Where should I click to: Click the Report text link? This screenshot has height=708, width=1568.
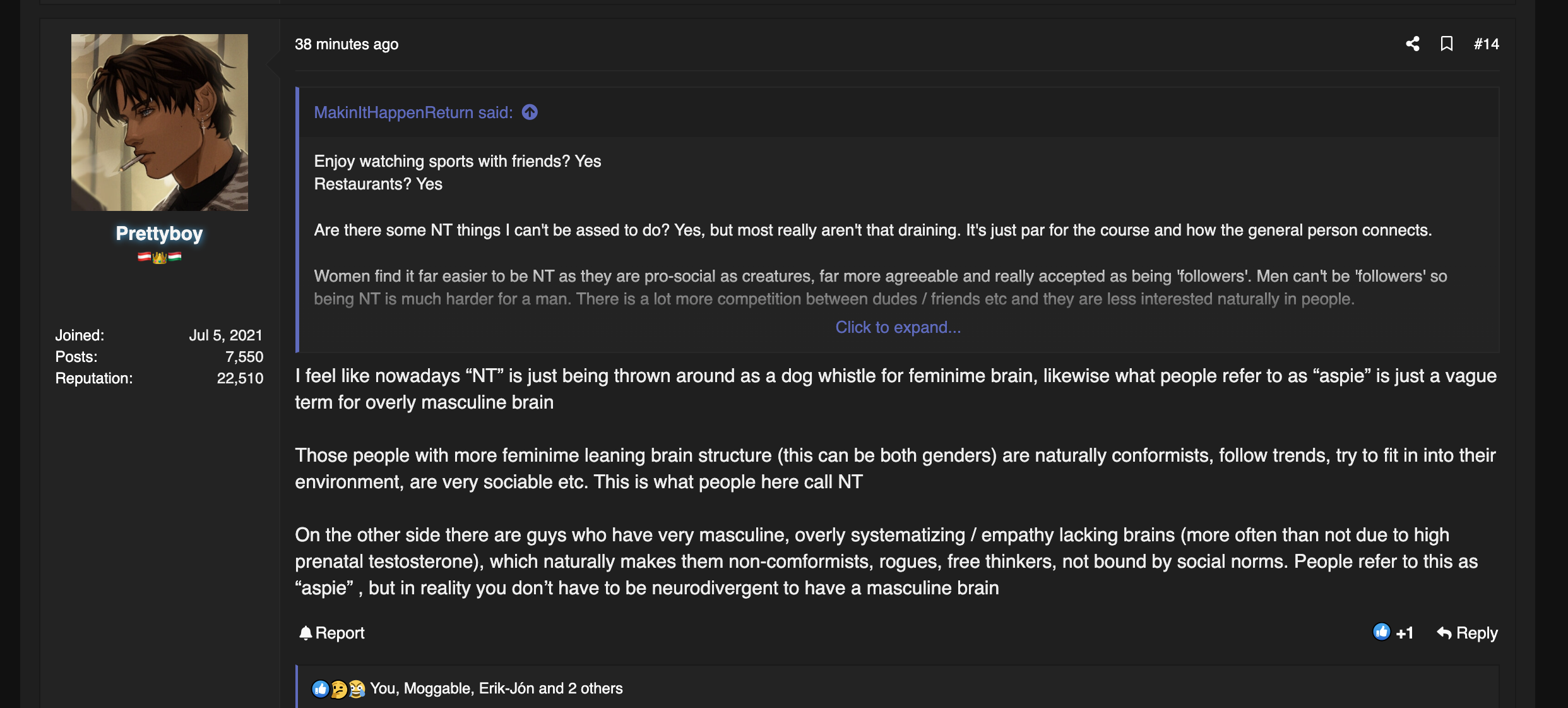(340, 633)
